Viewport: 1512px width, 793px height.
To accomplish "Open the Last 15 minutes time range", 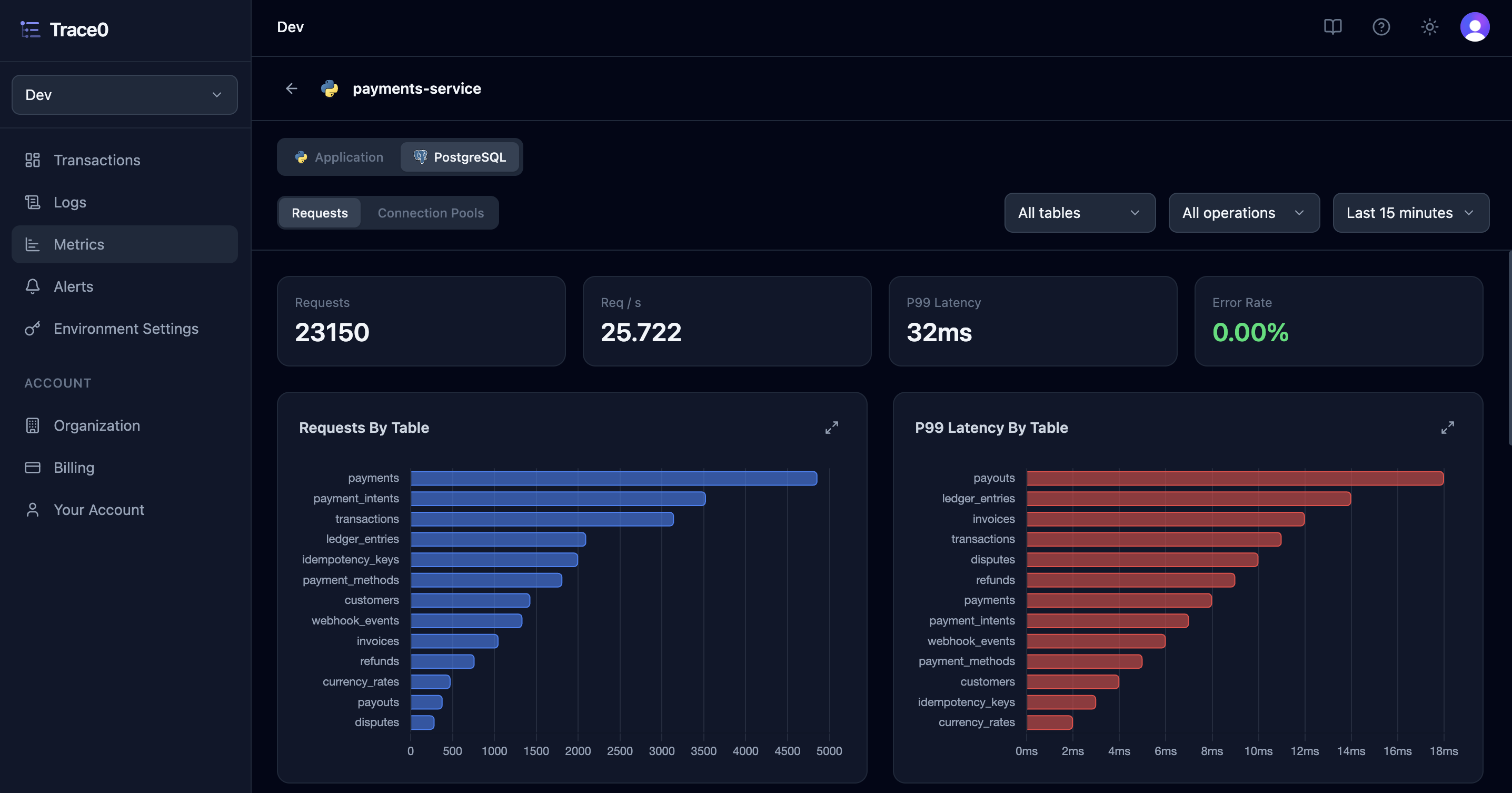I will [1410, 213].
